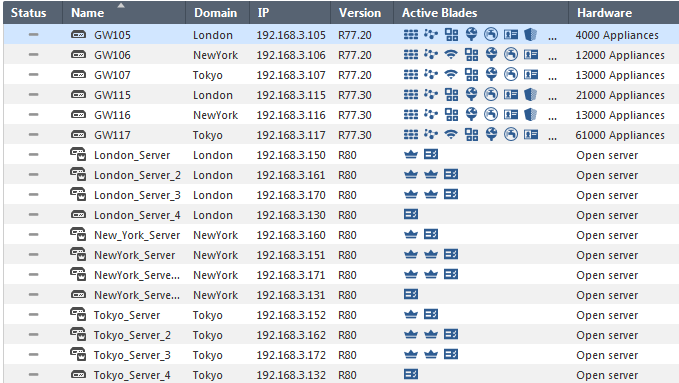Click the status dash for GW107
The height and width of the screenshot is (383, 679).
(x=33, y=75)
